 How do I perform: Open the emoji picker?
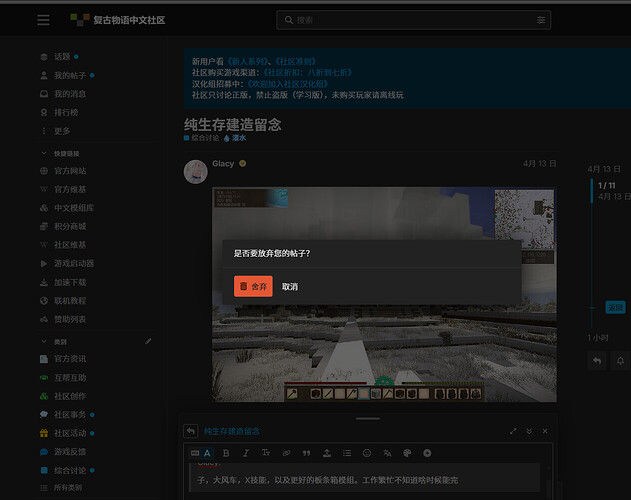pyautogui.click(x=367, y=453)
